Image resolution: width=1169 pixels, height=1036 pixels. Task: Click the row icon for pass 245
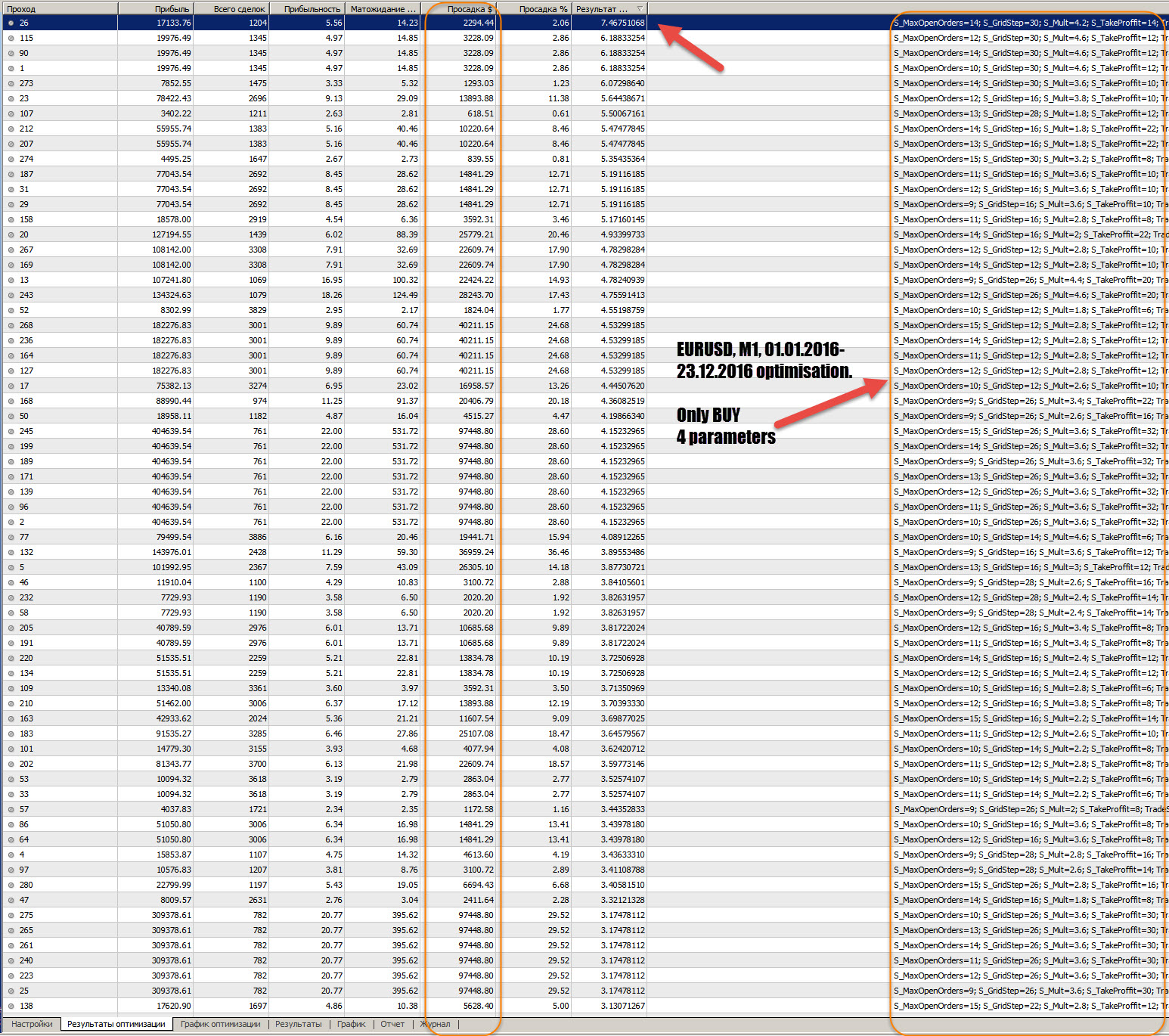tap(11, 431)
